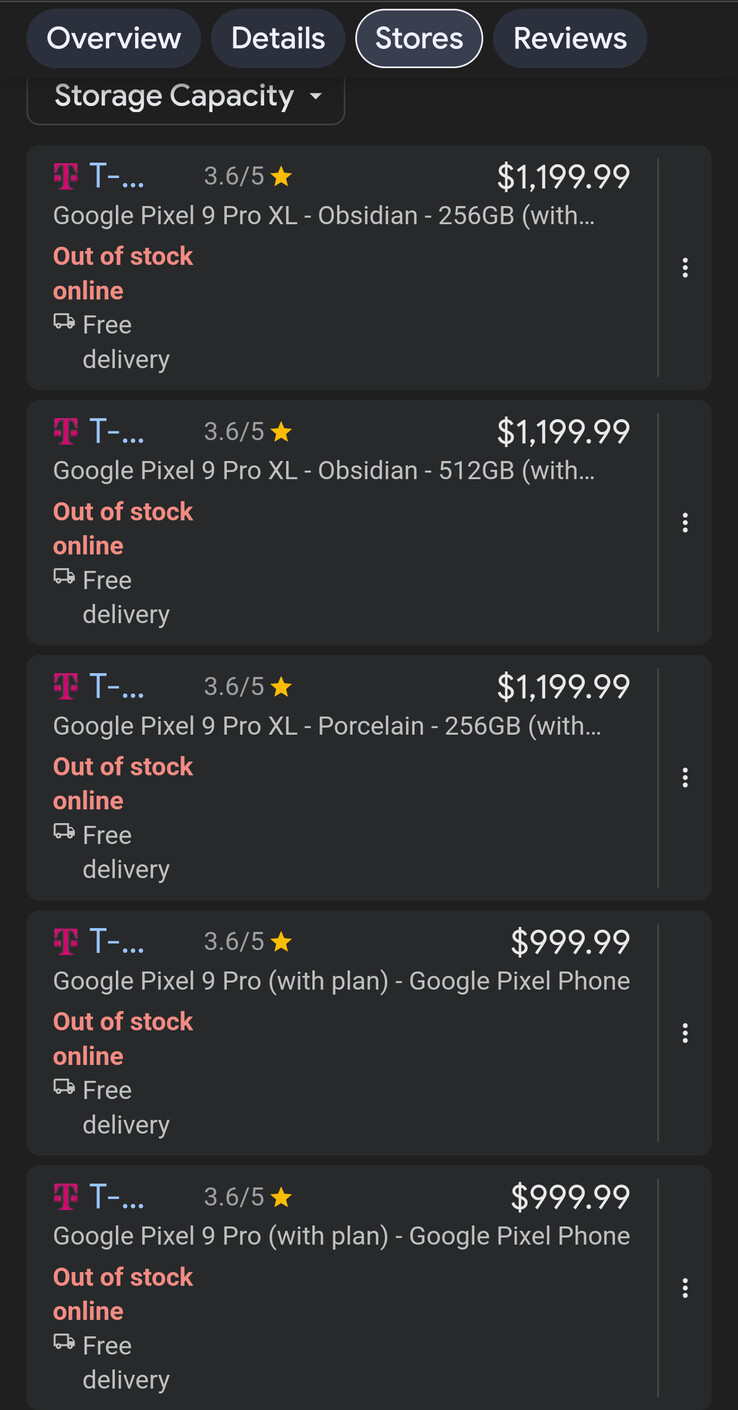Open the Pixel 9 Pro XL Obsidian 512GB title

tap(323, 471)
